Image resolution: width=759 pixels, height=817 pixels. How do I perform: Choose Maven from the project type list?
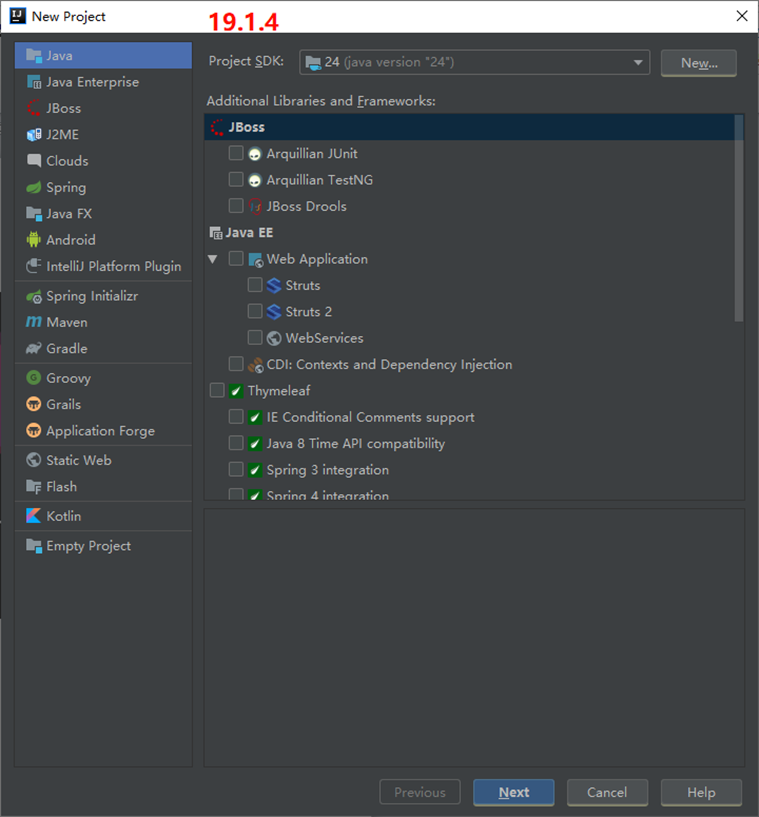pyautogui.click(x=104, y=323)
